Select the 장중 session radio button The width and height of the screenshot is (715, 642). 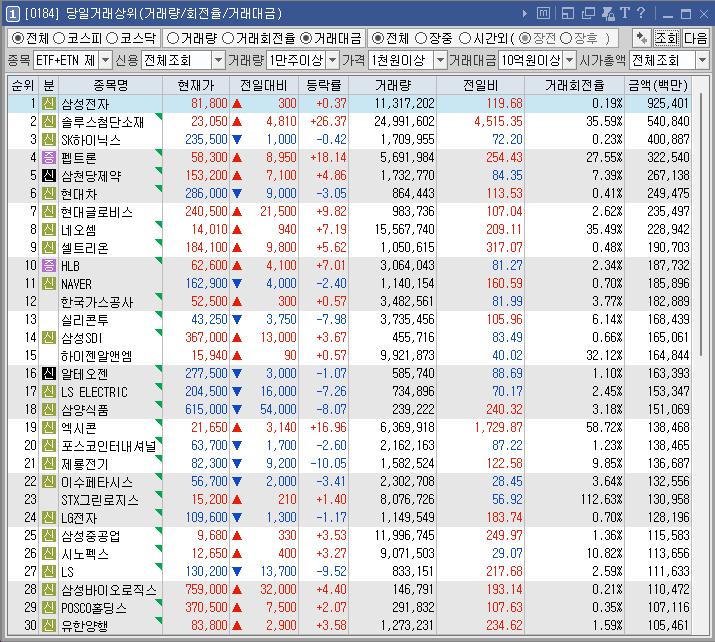421,38
